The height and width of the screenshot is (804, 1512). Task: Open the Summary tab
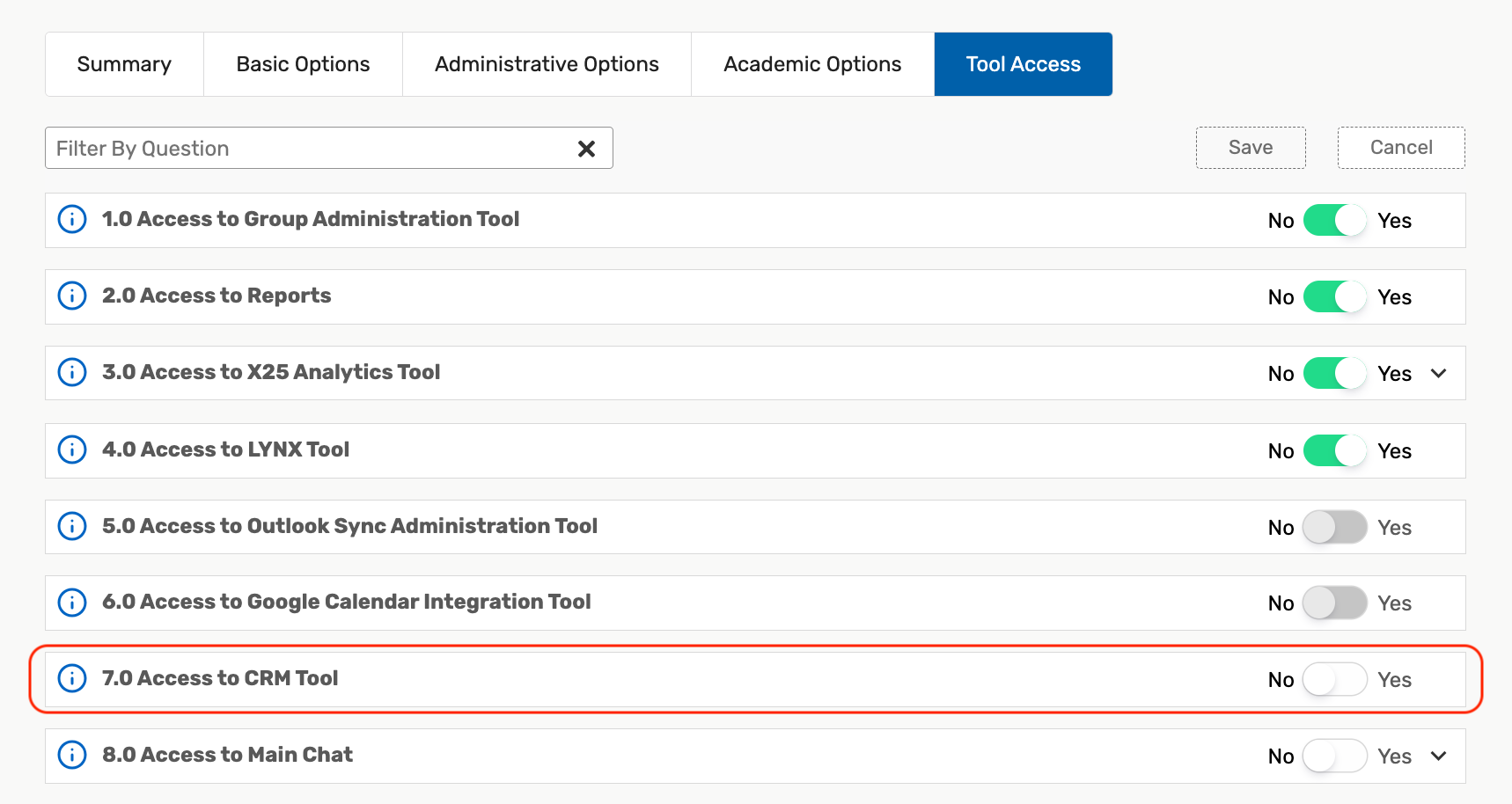click(x=124, y=64)
